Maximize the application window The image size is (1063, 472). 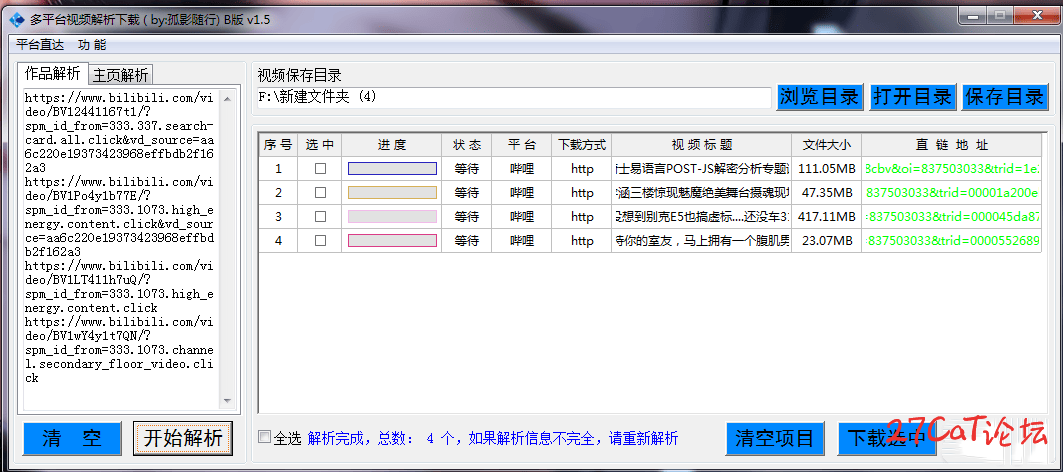[x=999, y=14]
